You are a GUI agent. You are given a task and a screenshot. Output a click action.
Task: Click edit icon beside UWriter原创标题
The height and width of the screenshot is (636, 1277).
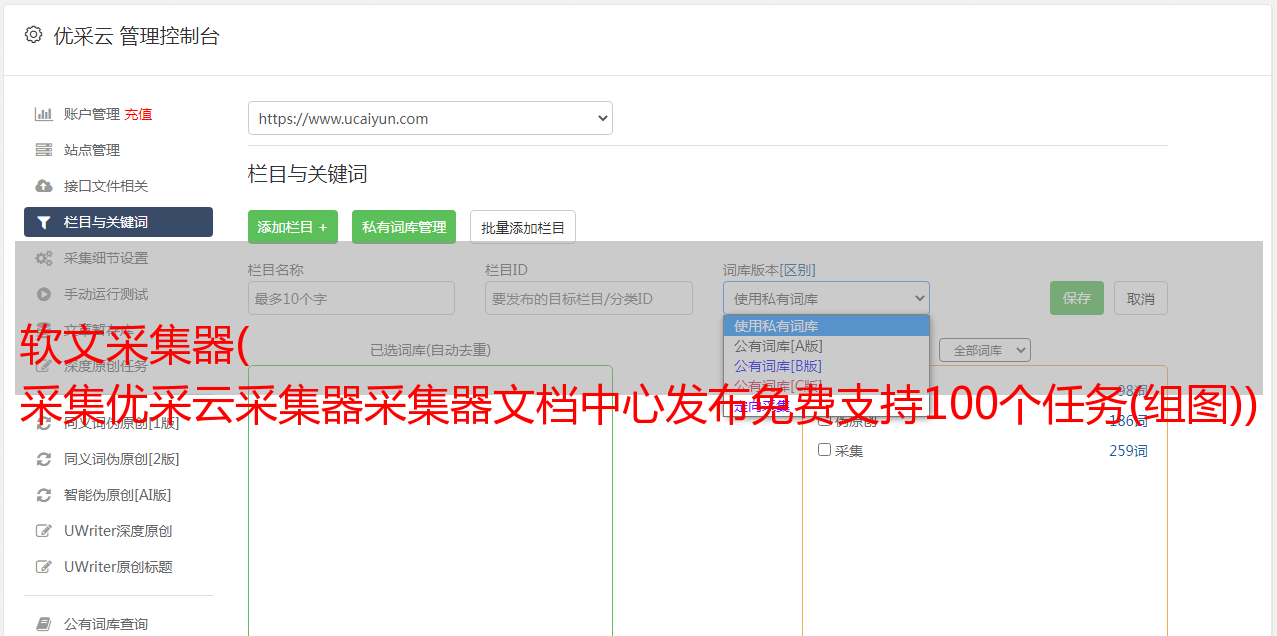[x=44, y=567]
